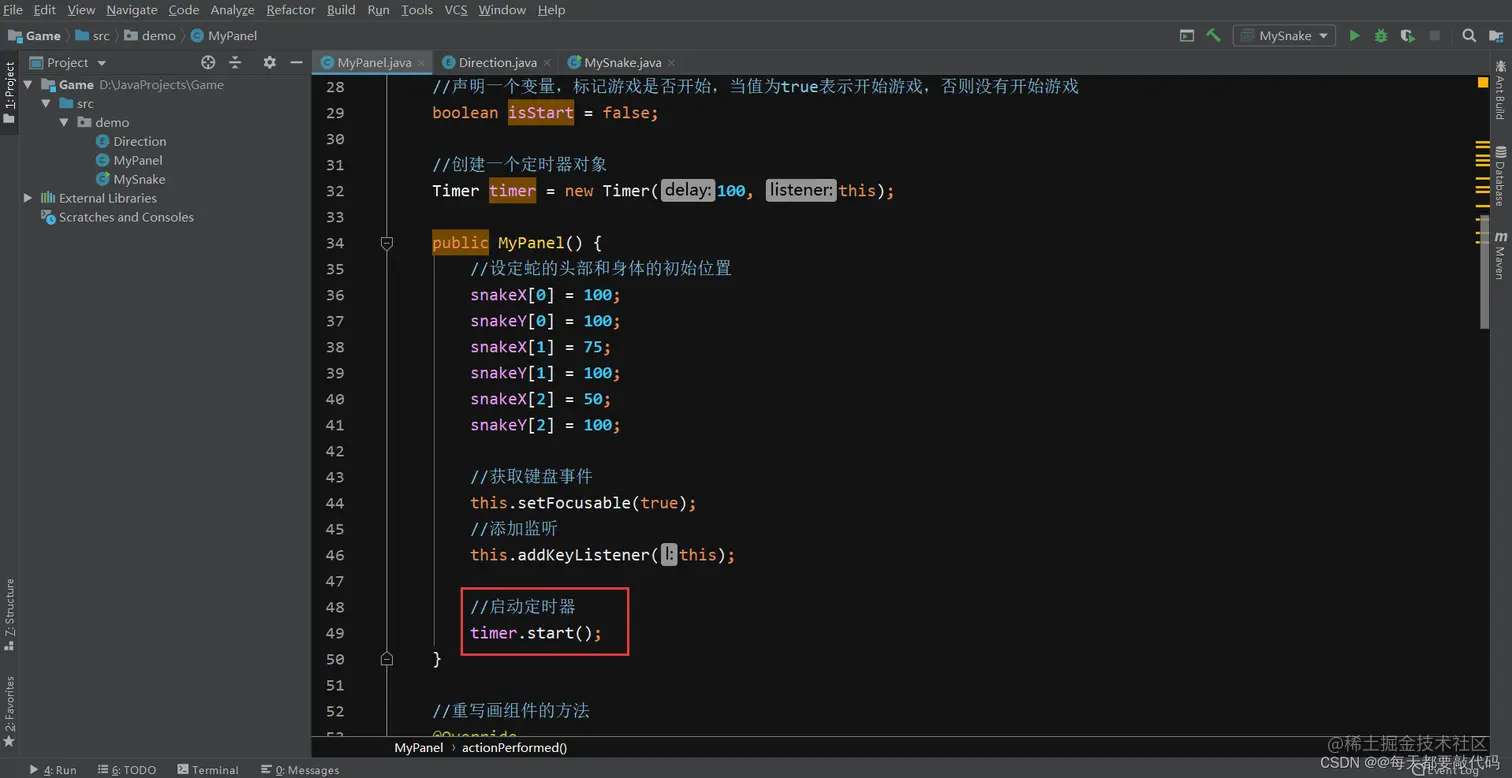Open the Project Structure icon in toolbar
This screenshot has width=1512, height=778.
click(1495, 35)
